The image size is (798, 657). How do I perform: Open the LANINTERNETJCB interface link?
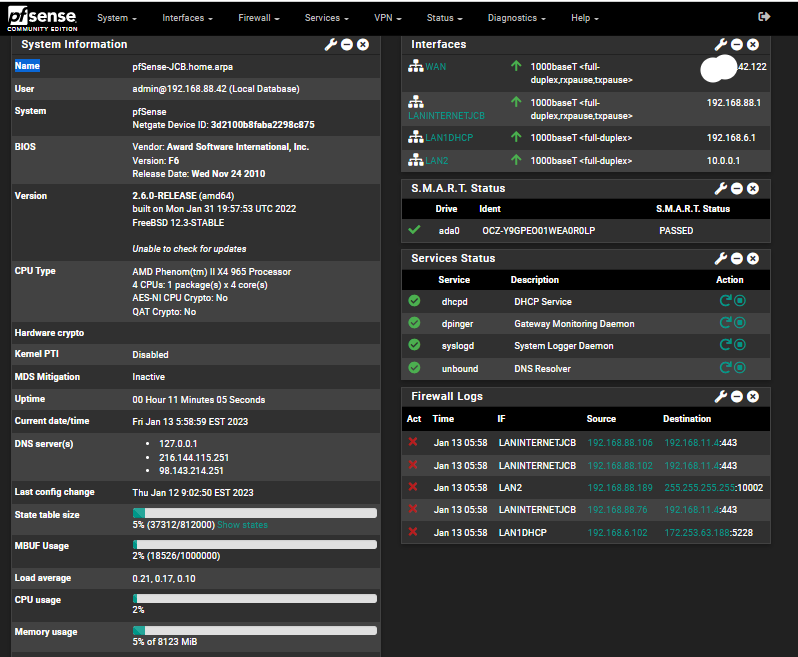coord(446,116)
